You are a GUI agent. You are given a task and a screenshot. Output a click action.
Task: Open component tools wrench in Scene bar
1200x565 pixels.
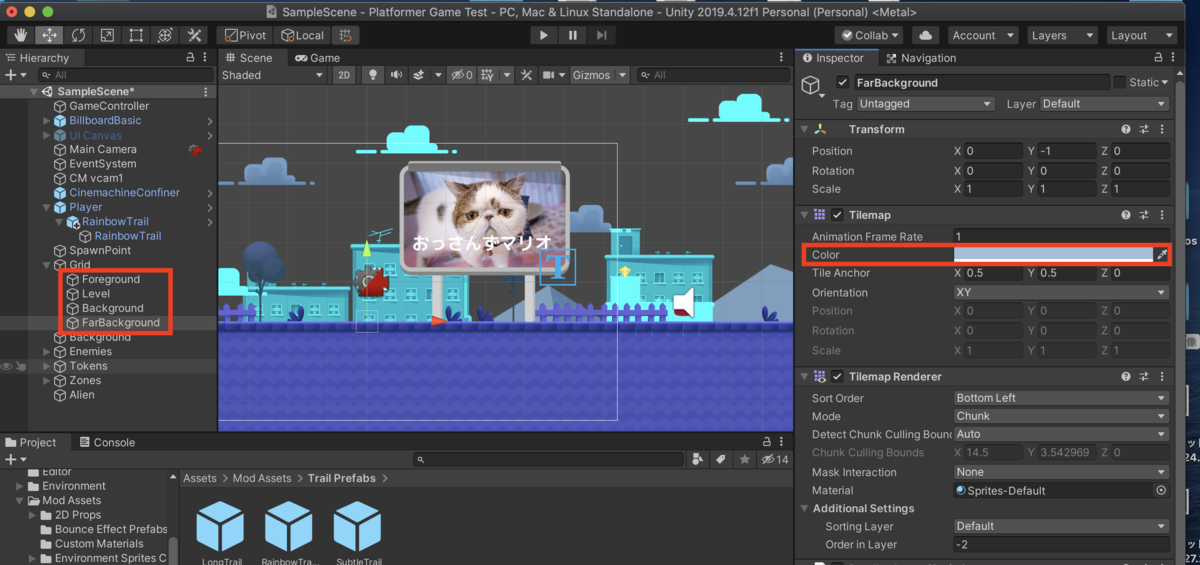pyautogui.click(x=525, y=75)
